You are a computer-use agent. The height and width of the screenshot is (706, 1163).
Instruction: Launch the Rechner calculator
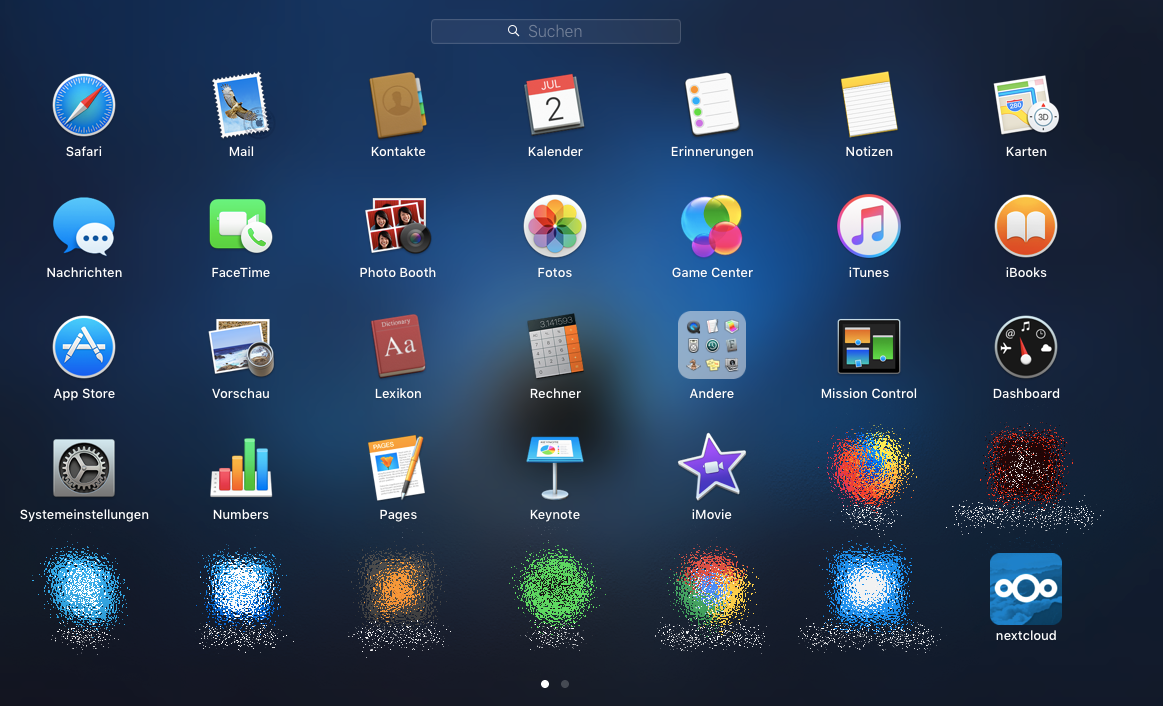(555, 347)
